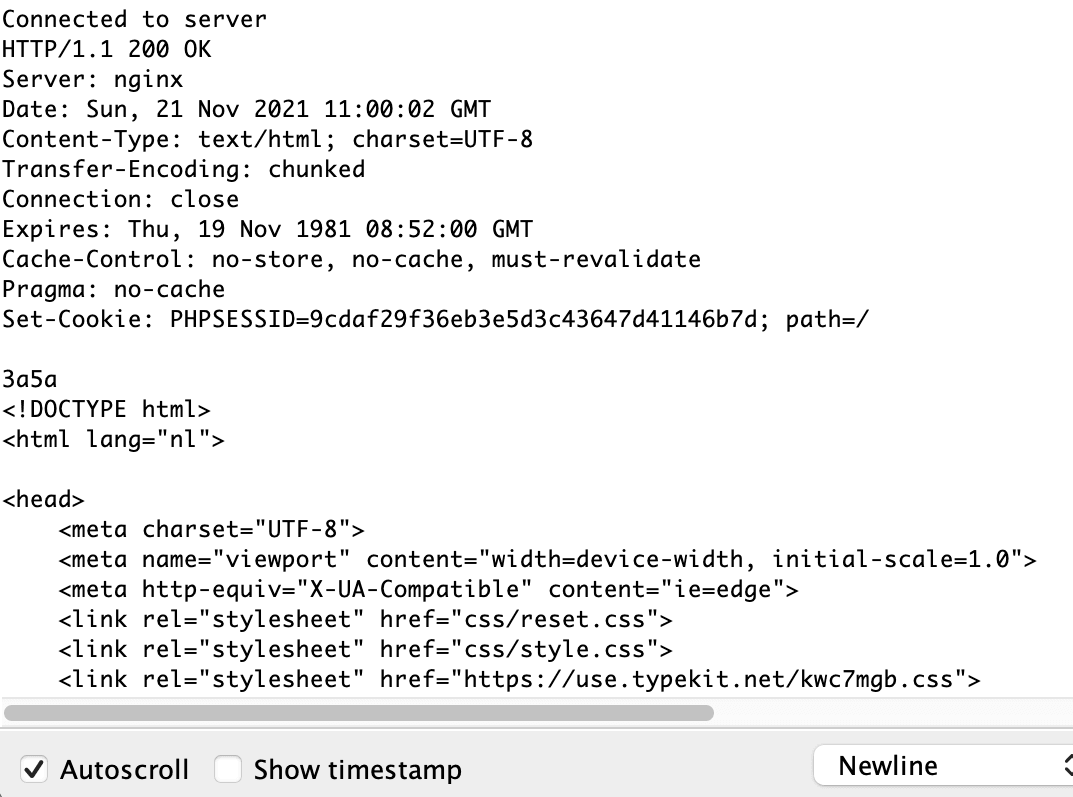This screenshot has height=797, width=1073.
Task: Click the typekit.net stylesheet link line
Action: click(519, 679)
